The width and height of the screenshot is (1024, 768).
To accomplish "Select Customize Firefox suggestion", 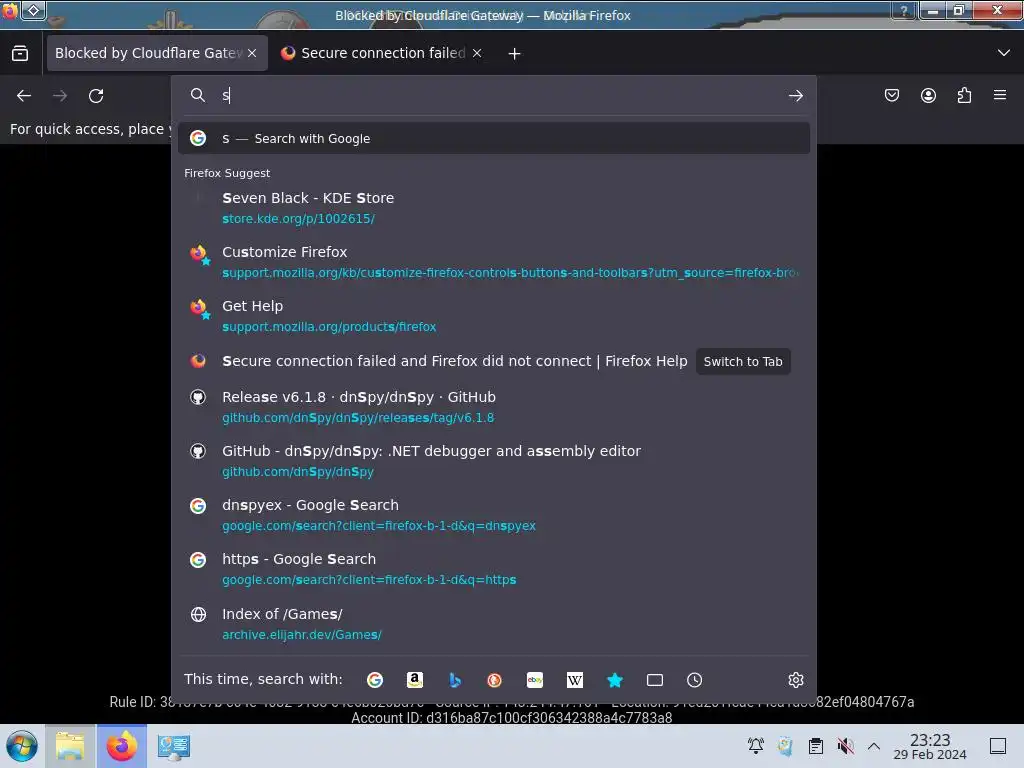I will point(494,262).
